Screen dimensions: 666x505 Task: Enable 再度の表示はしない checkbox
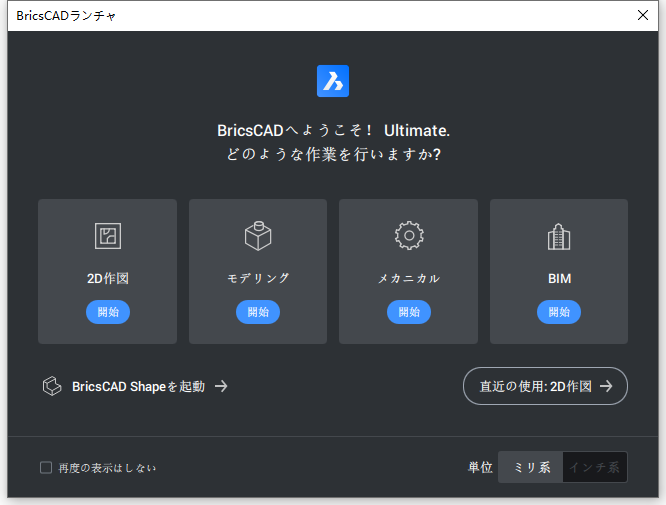(x=46, y=468)
